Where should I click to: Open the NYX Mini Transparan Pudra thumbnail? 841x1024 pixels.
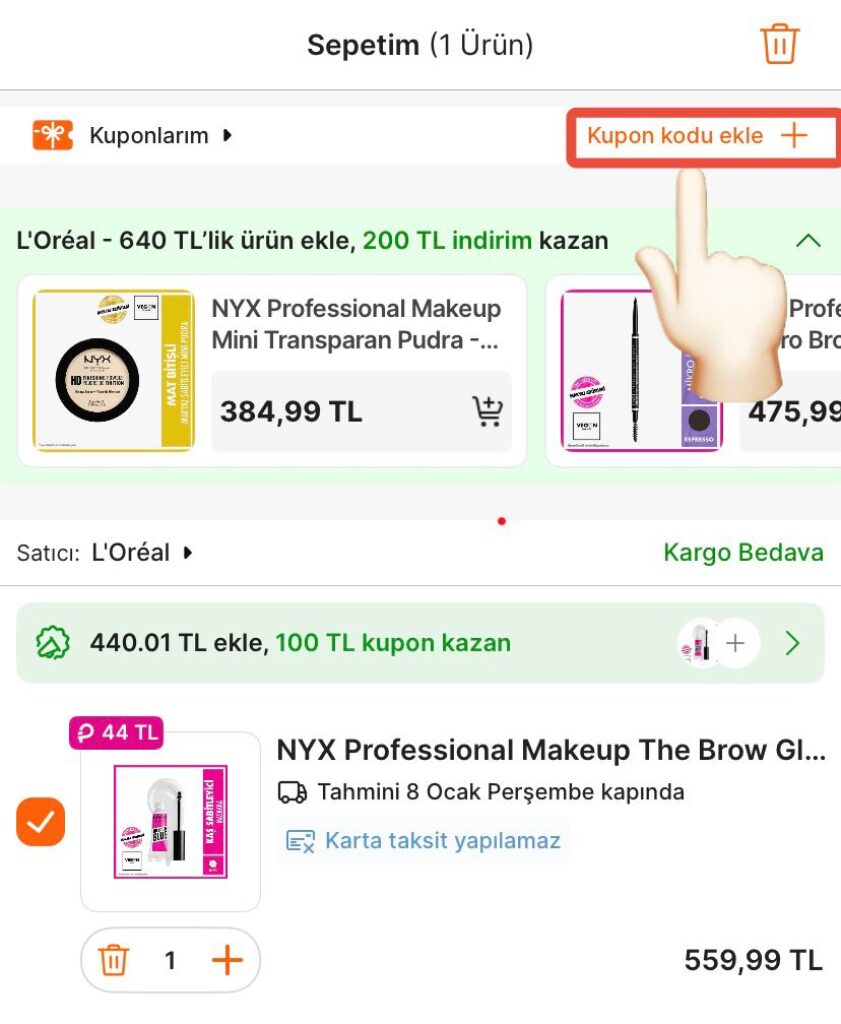click(113, 370)
